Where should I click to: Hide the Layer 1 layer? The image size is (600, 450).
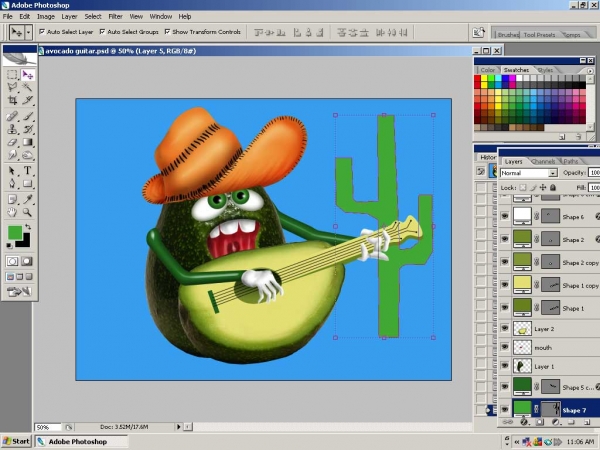point(505,366)
